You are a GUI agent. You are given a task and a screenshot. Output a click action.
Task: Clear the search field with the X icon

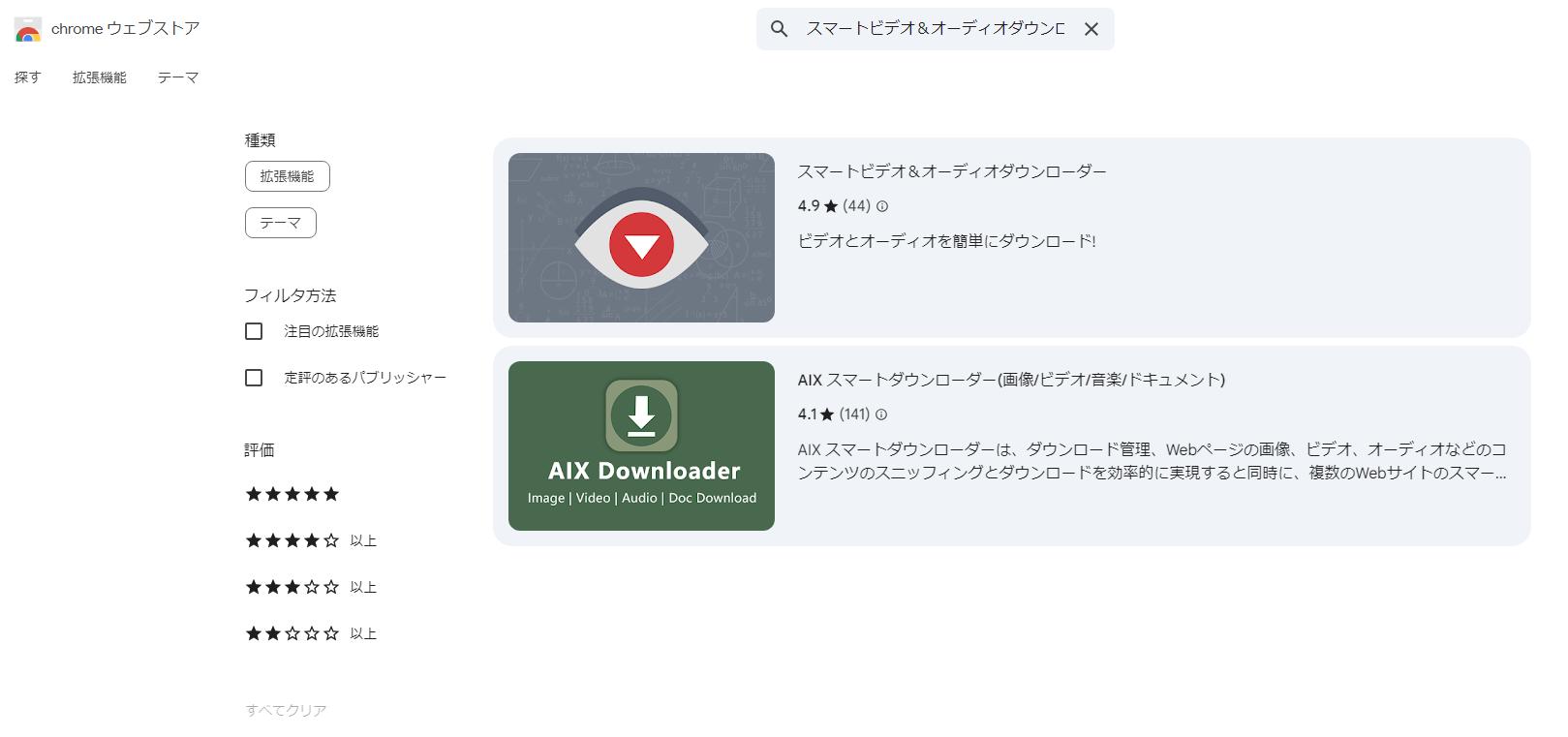tap(1091, 29)
